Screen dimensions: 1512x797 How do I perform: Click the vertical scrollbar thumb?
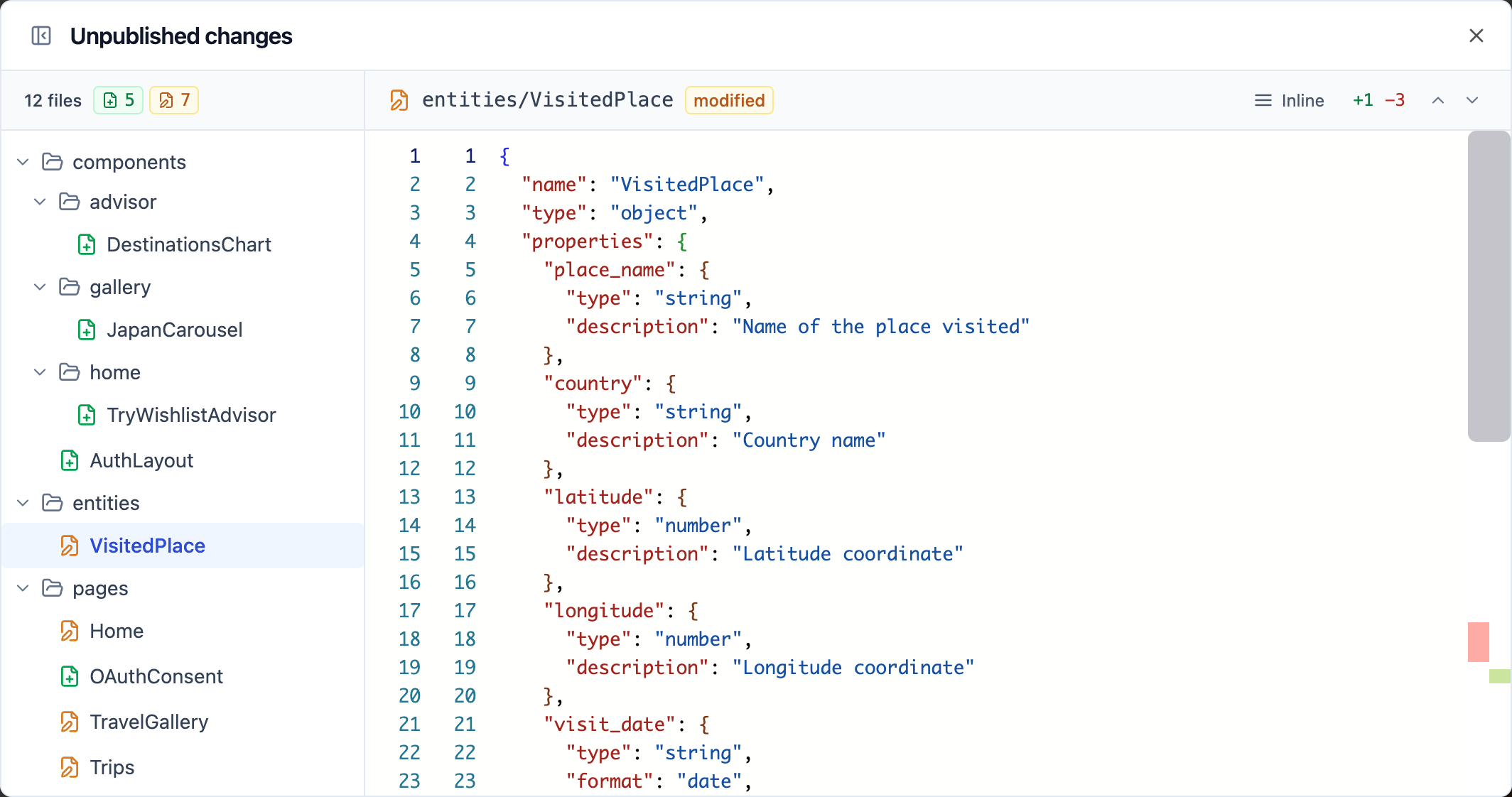[1489, 286]
